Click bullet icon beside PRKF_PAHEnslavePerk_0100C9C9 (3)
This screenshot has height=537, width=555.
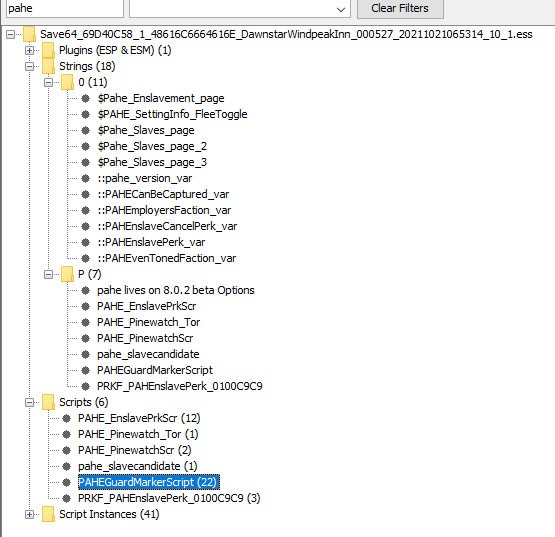coord(66,498)
